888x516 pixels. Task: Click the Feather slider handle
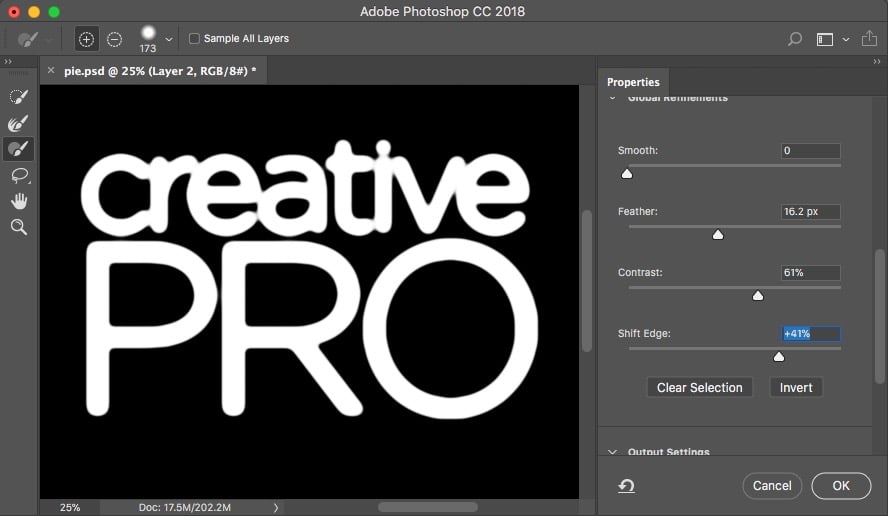(x=717, y=235)
